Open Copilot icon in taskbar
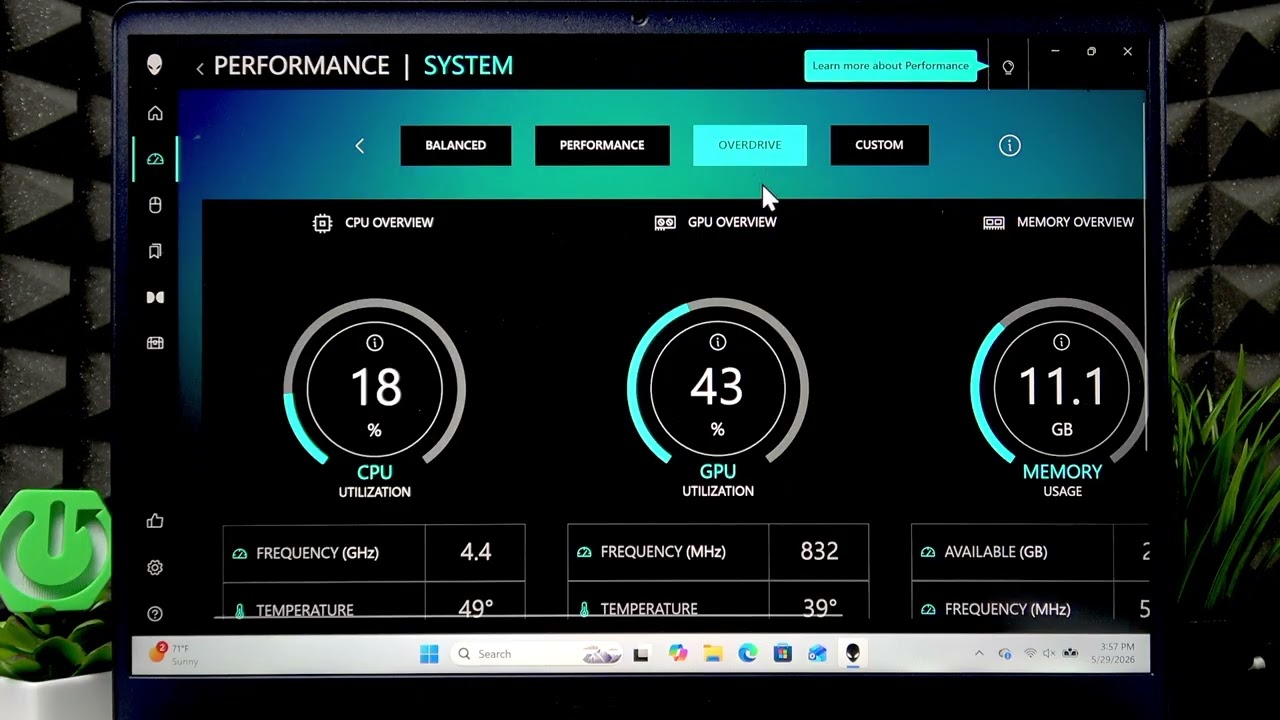This screenshot has height=720, width=1280. 678,654
